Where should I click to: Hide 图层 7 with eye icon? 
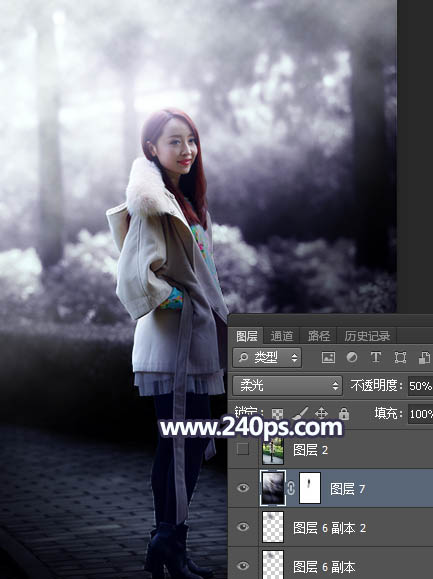coord(243,488)
